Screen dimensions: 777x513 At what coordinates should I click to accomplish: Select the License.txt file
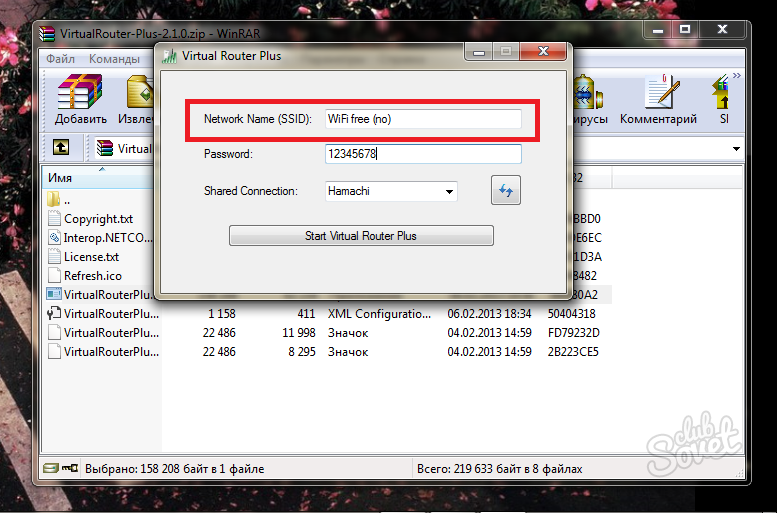[x=91, y=257]
